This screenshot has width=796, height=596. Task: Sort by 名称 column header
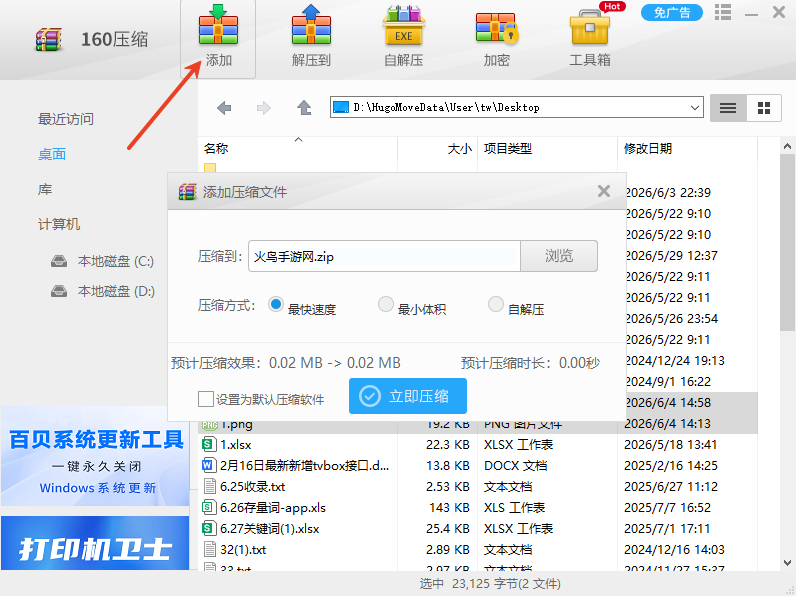297,148
